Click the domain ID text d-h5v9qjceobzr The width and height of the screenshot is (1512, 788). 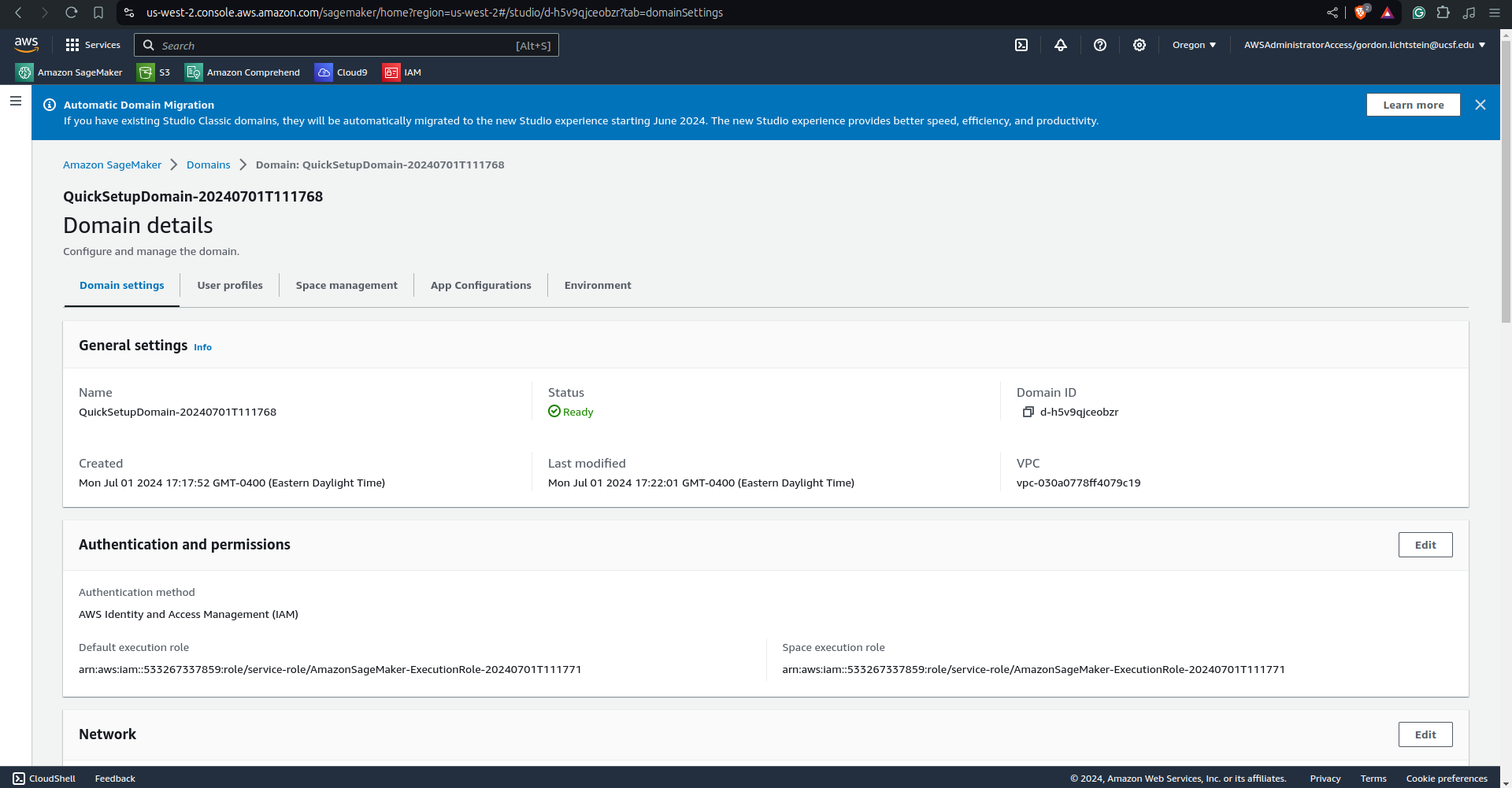(x=1079, y=412)
